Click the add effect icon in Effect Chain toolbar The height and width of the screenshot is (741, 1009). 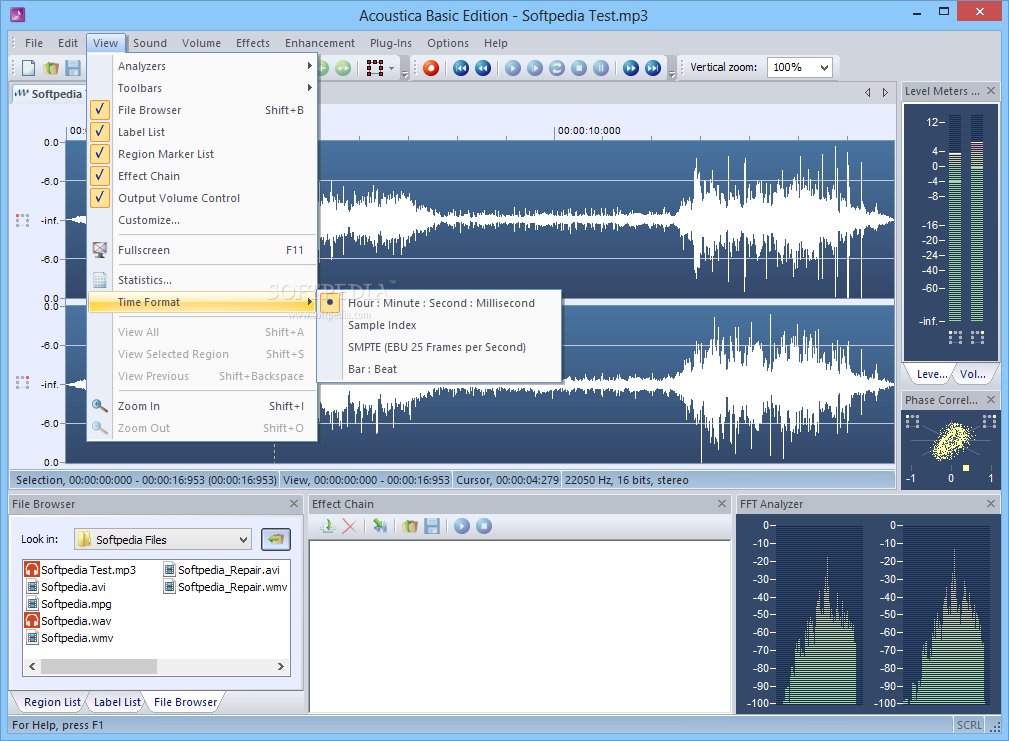pos(328,526)
